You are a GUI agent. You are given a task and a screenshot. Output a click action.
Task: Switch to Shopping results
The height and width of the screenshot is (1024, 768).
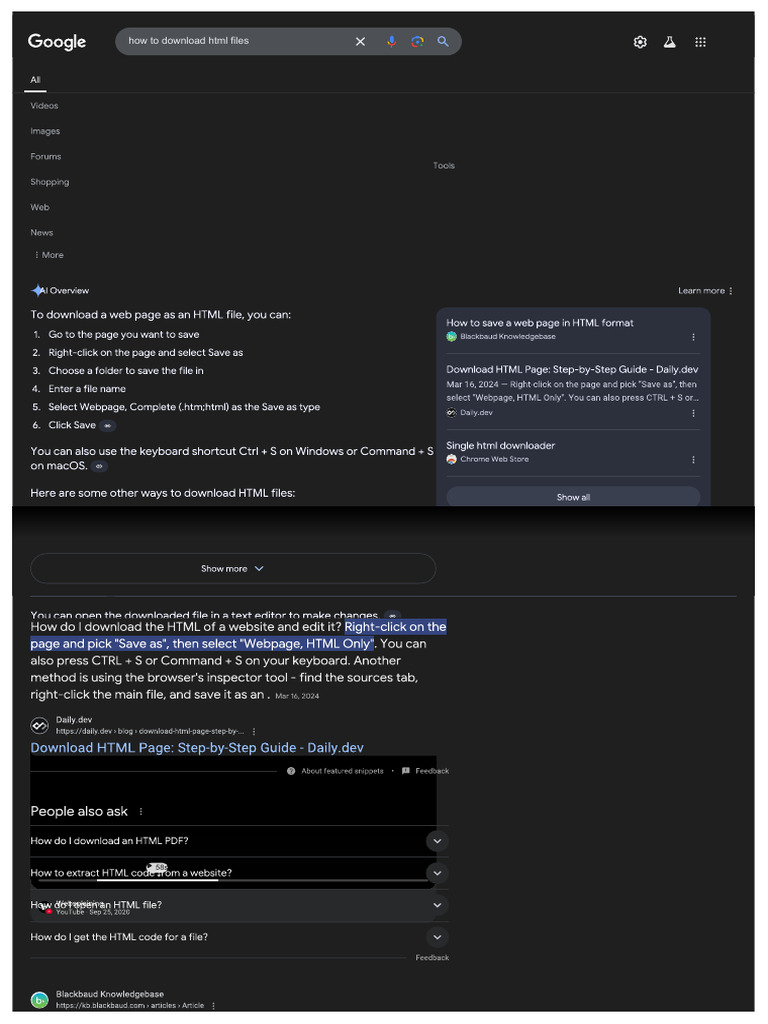50,182
